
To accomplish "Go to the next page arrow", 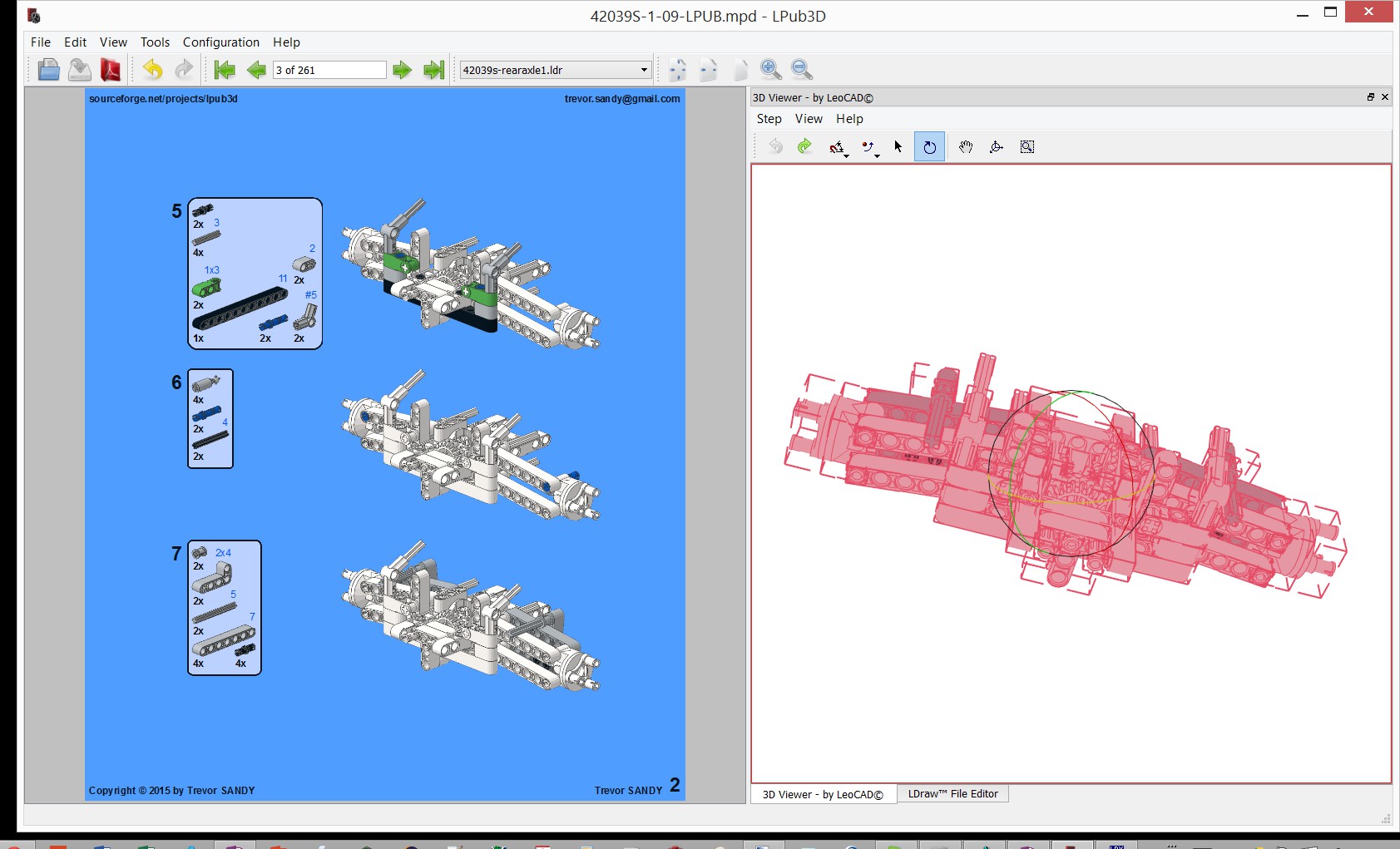I will (x=402, y=70).
